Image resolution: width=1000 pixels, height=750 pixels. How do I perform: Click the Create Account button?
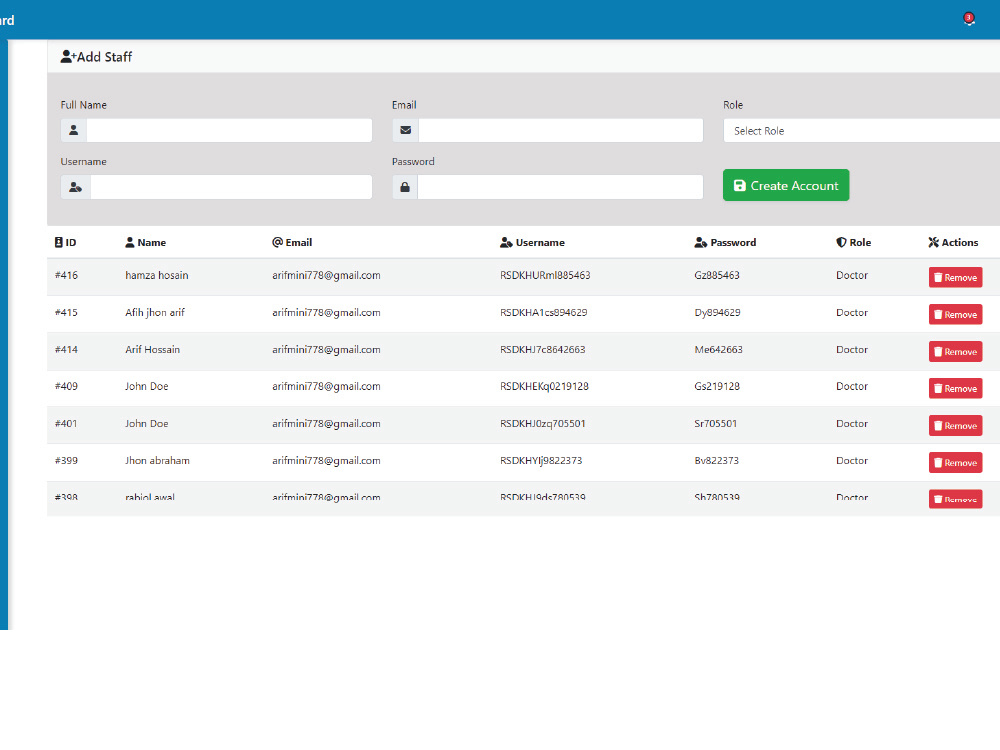point(786,185)
